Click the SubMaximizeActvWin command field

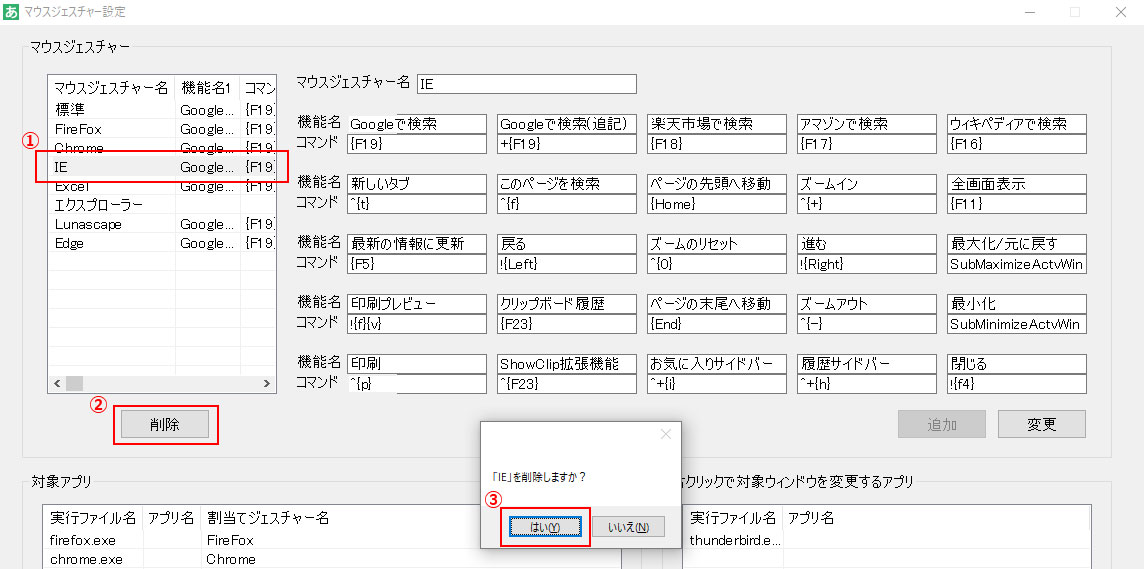[1017, 264]
